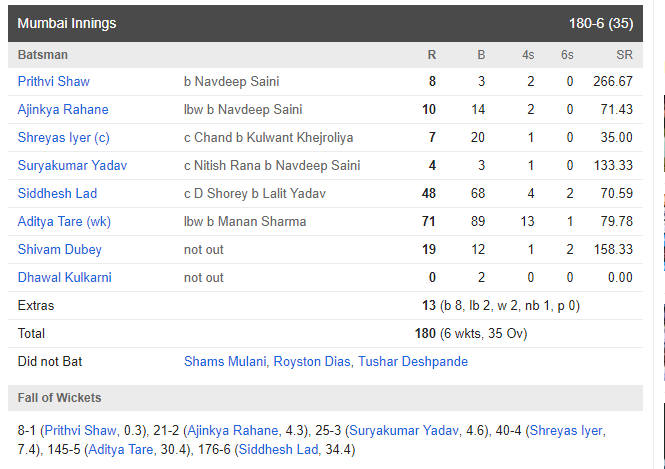Open Ajinkya Rahane link in batsman list
Screen dimensions: 665x469
[x=63, y=109]
